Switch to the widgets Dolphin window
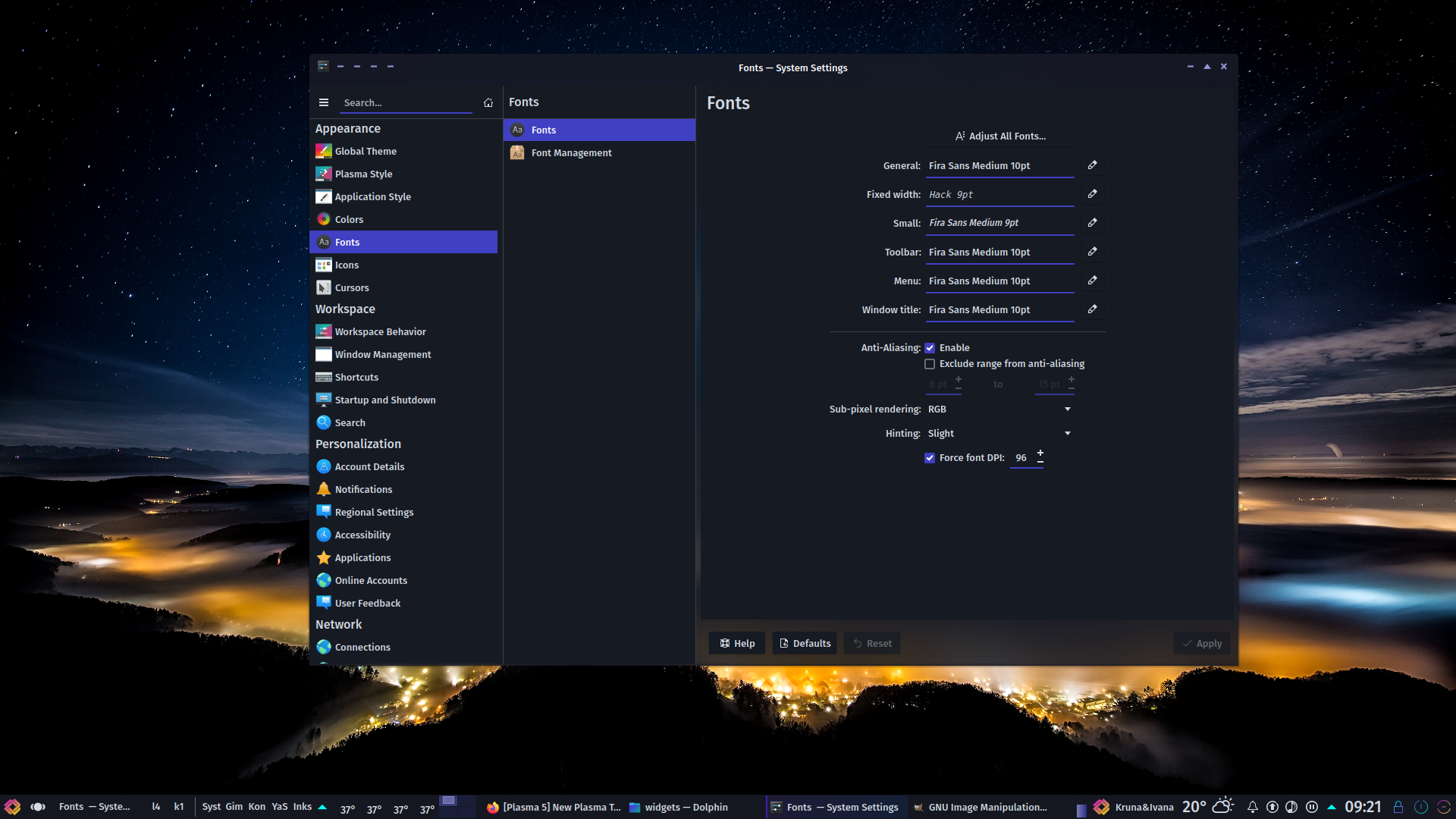1456x819 pixels. pyautogui.click(x=679, y=807)
